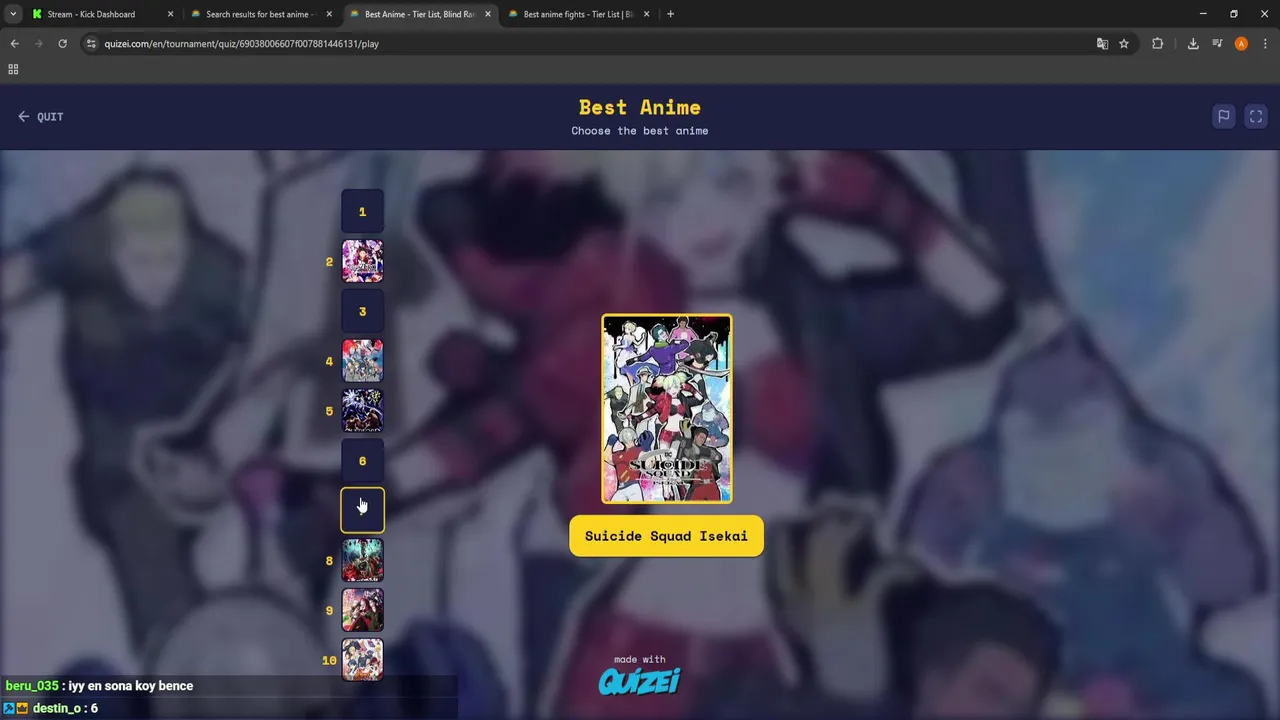This screenshot has height=720, width=1280.
Task: Close the Stream - Kick Dashboard tab
Action: 170,14
